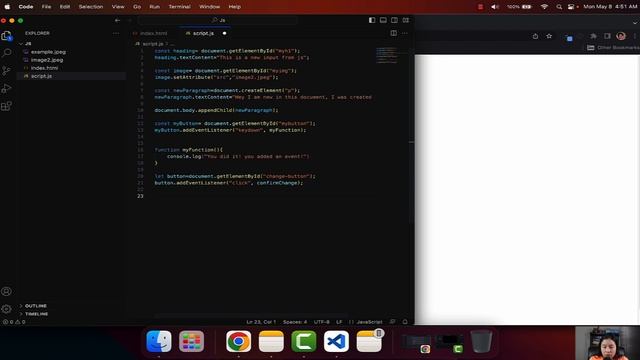Image resolution: width=640 pixels, height=360 pixels.
Task: Open Spotlight search in menu bar
Action: pyautogui.click(x=559, y=7)
